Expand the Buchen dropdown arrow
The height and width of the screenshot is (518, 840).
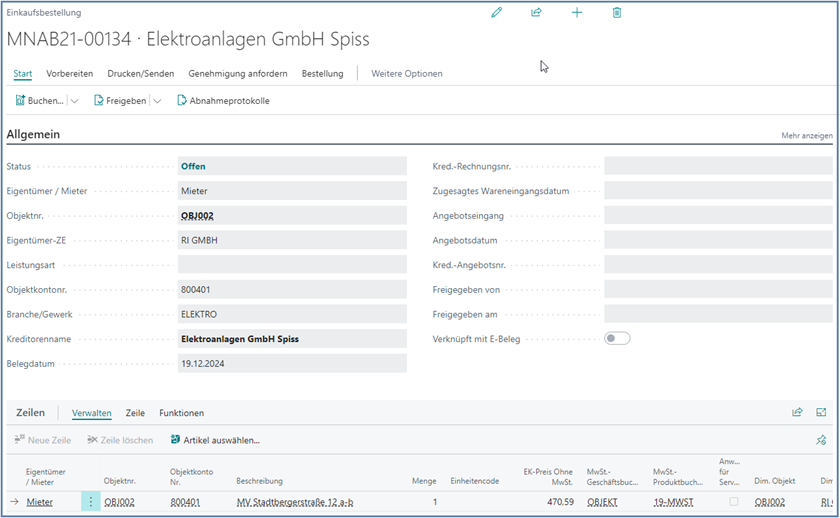coord(74,101)
